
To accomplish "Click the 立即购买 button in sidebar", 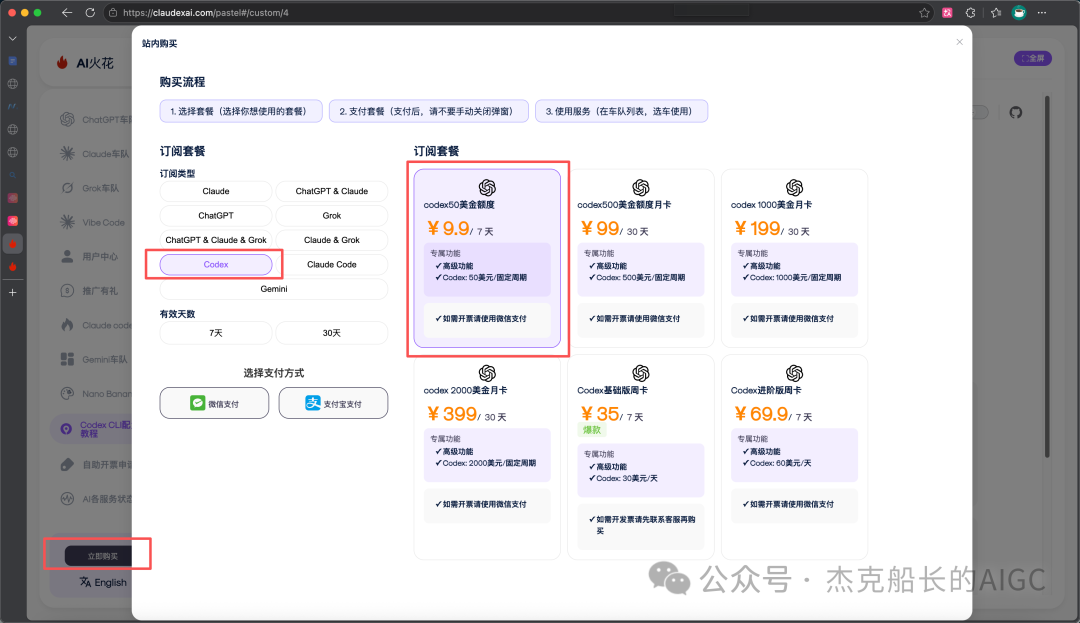I will [98, 556].
